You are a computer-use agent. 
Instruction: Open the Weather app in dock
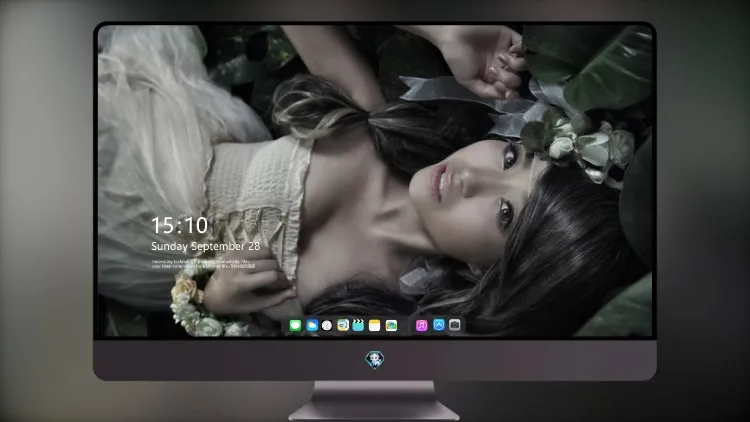[312, 326]
